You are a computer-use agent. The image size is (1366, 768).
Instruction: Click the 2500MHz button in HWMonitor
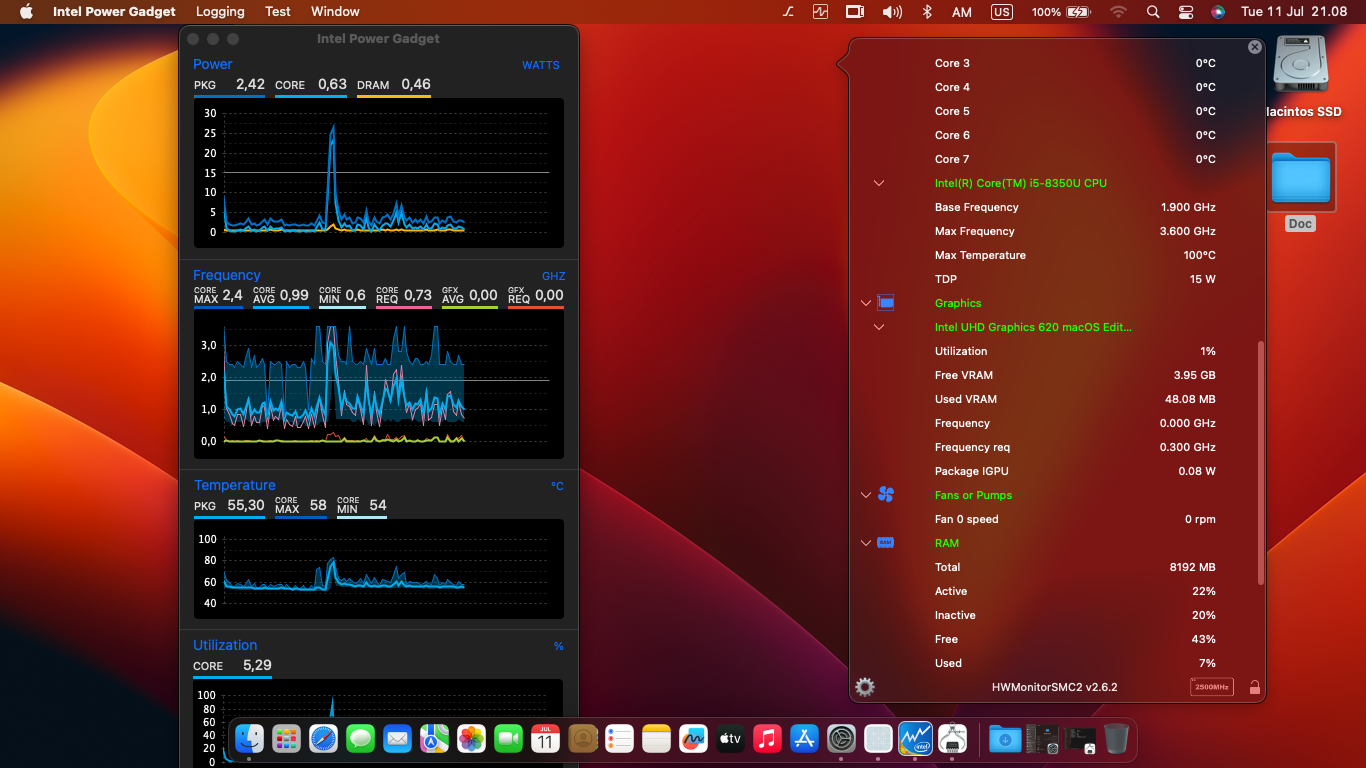click(1210, 687)
